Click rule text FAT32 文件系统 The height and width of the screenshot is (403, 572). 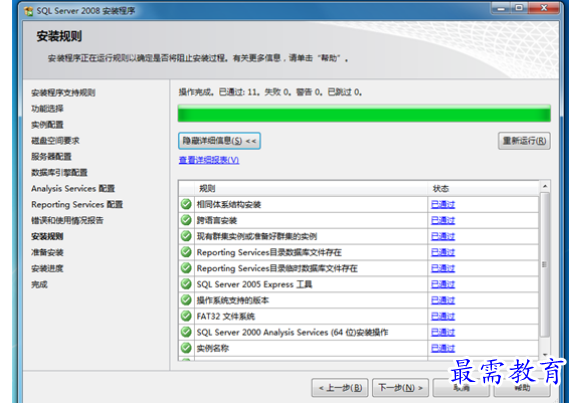[x=225, y=317]
